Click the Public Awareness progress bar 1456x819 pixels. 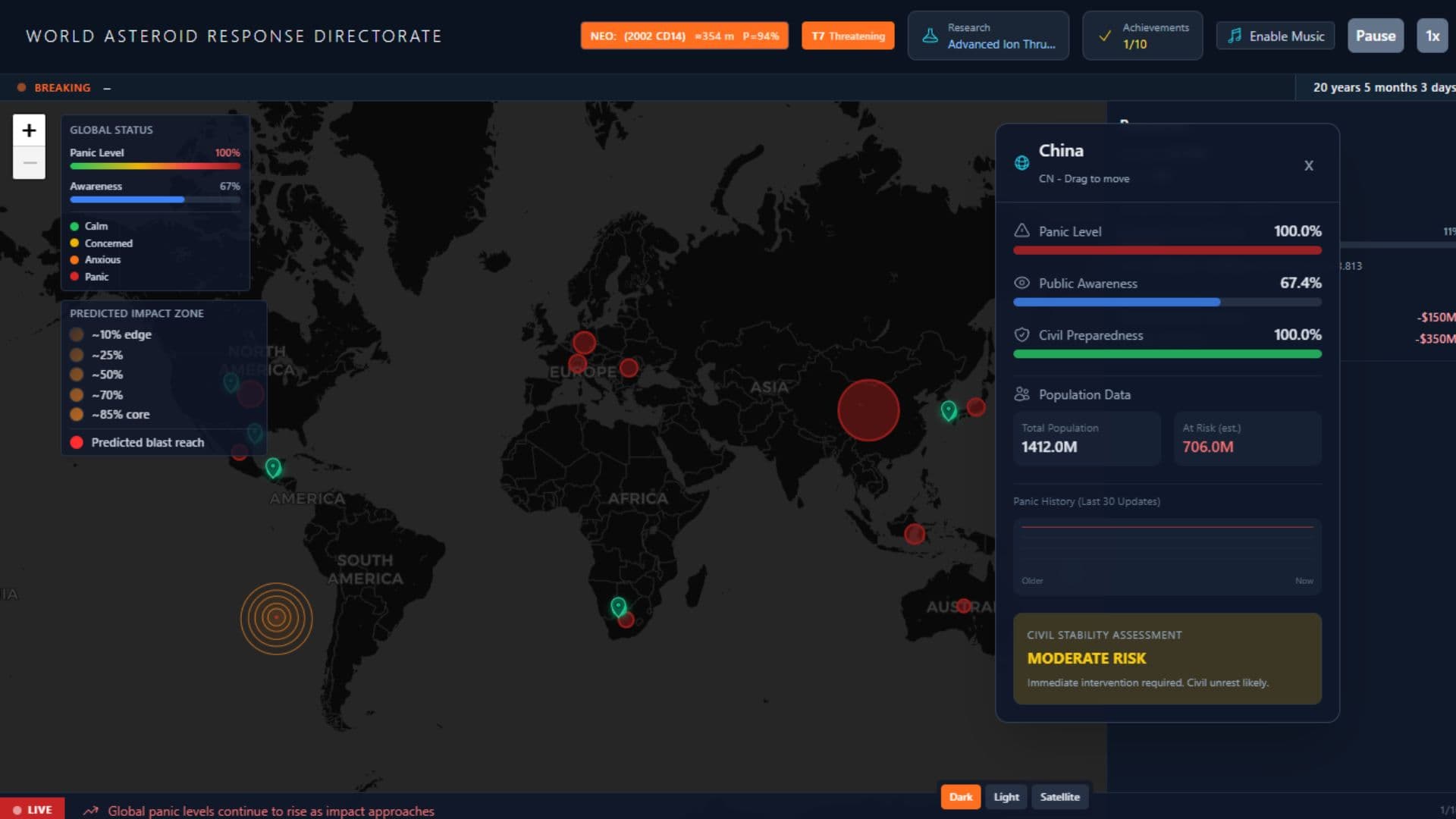tap(1166, 302)
